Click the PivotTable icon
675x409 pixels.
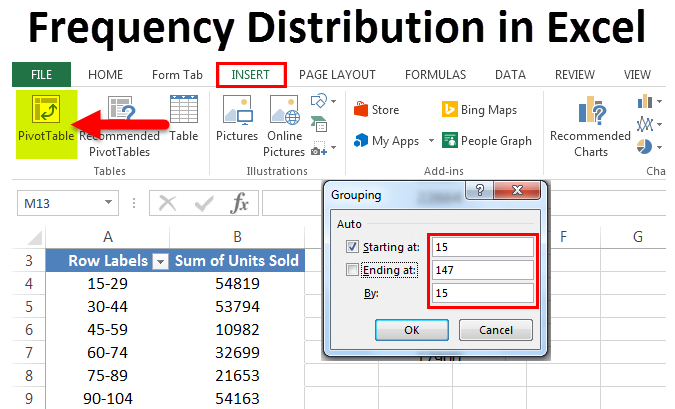click(x=46, y=108)
